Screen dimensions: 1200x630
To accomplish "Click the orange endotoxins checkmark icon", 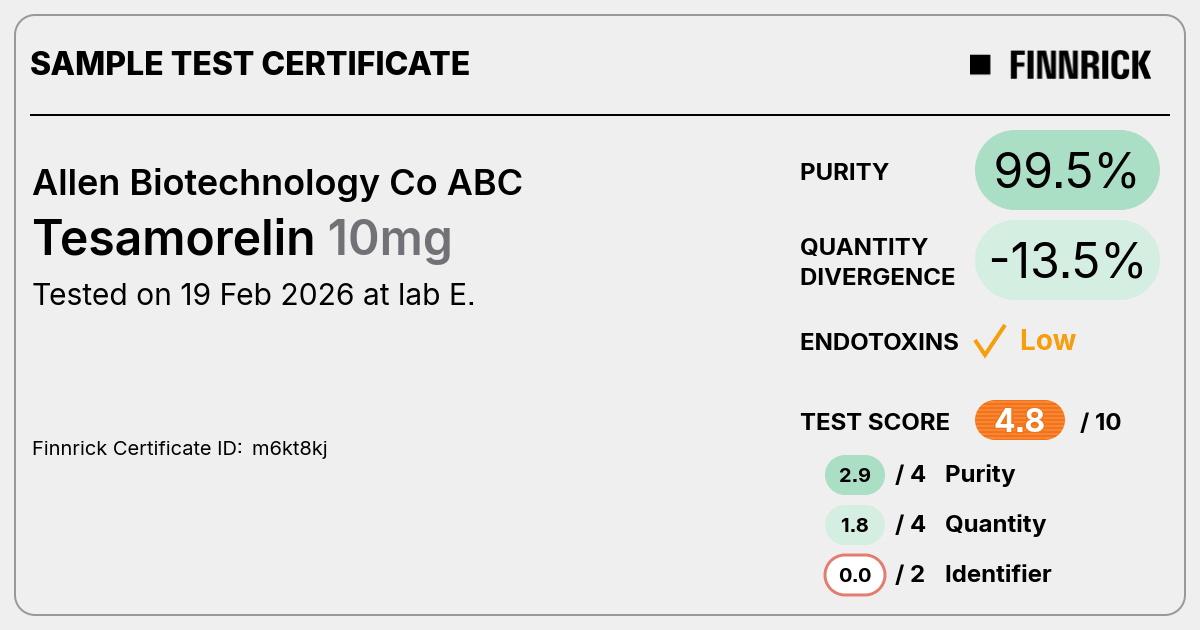I will click(x=989, y=341).
